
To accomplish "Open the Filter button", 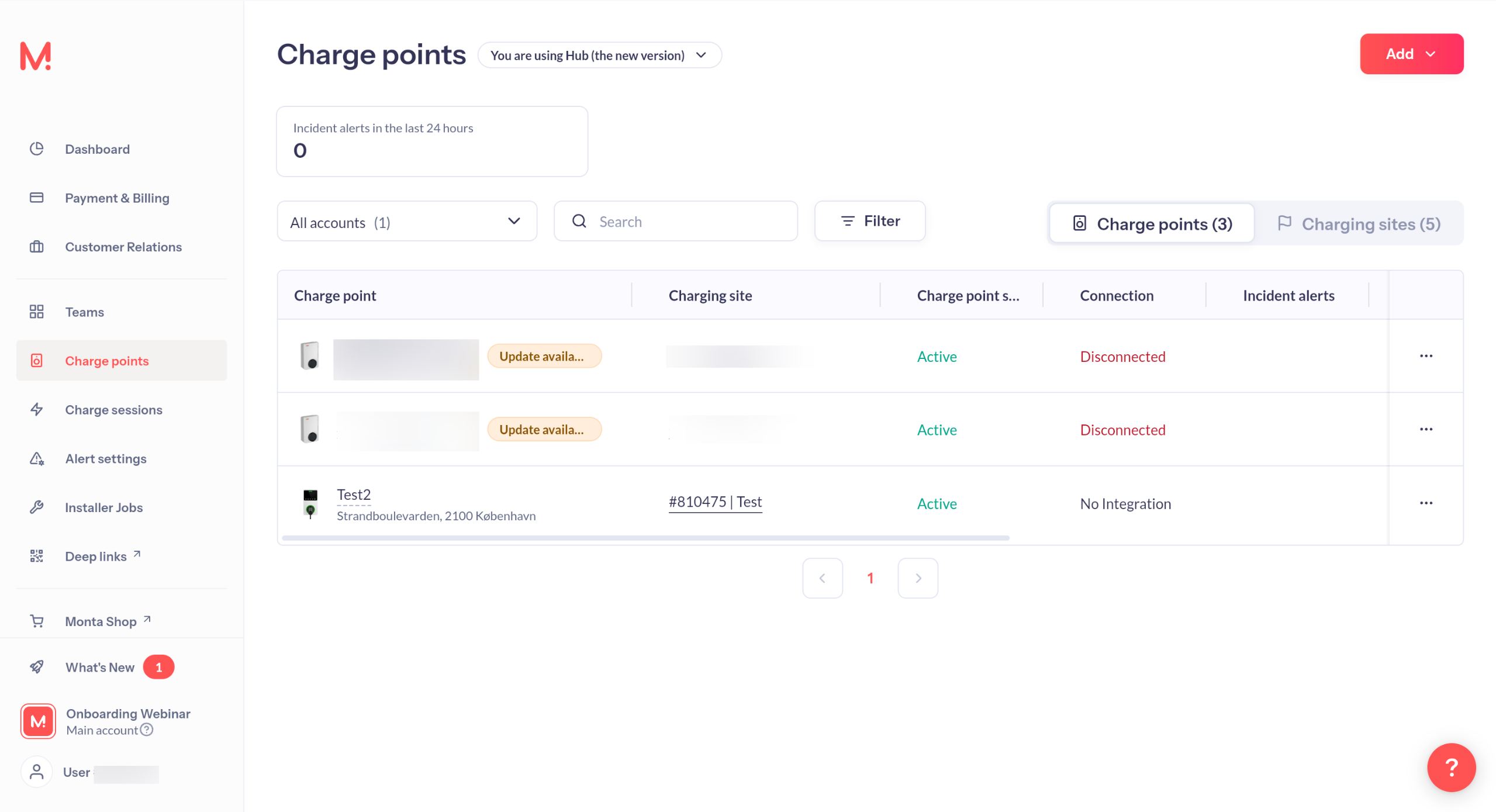I will 869,221.
